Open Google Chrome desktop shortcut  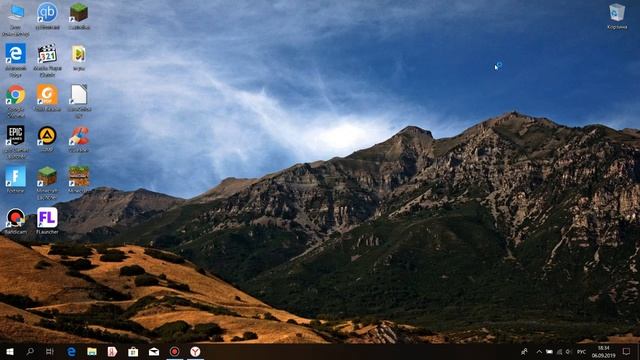(16, 101)
